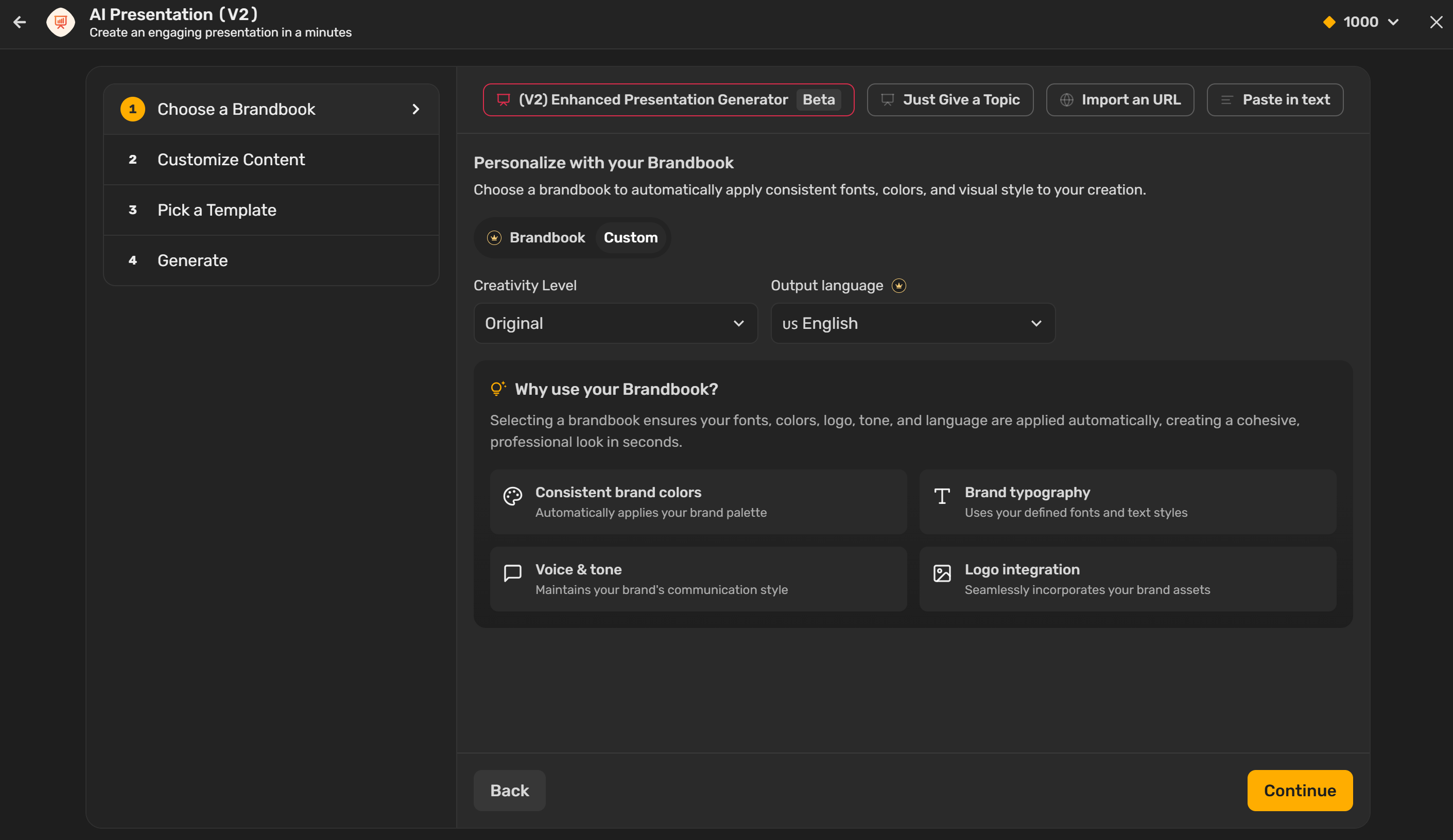Expand the 1000 credits dropdown
The width and height of the screenshot is (1453, 840).
click(1393, 22)
